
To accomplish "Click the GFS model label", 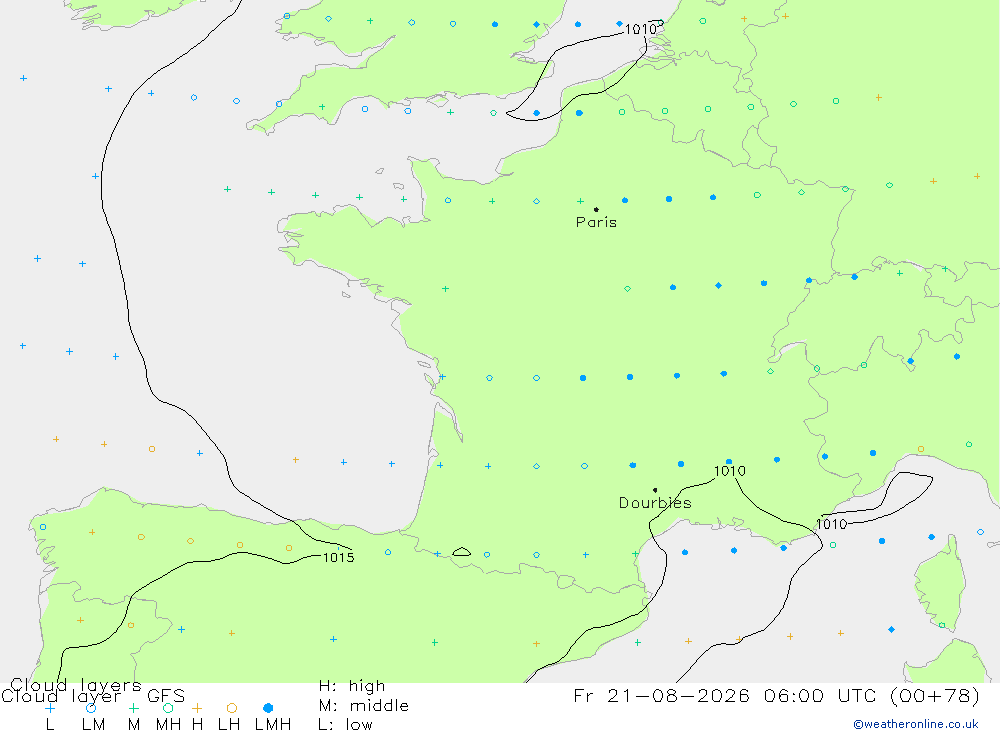I will [x=166, y=696].
